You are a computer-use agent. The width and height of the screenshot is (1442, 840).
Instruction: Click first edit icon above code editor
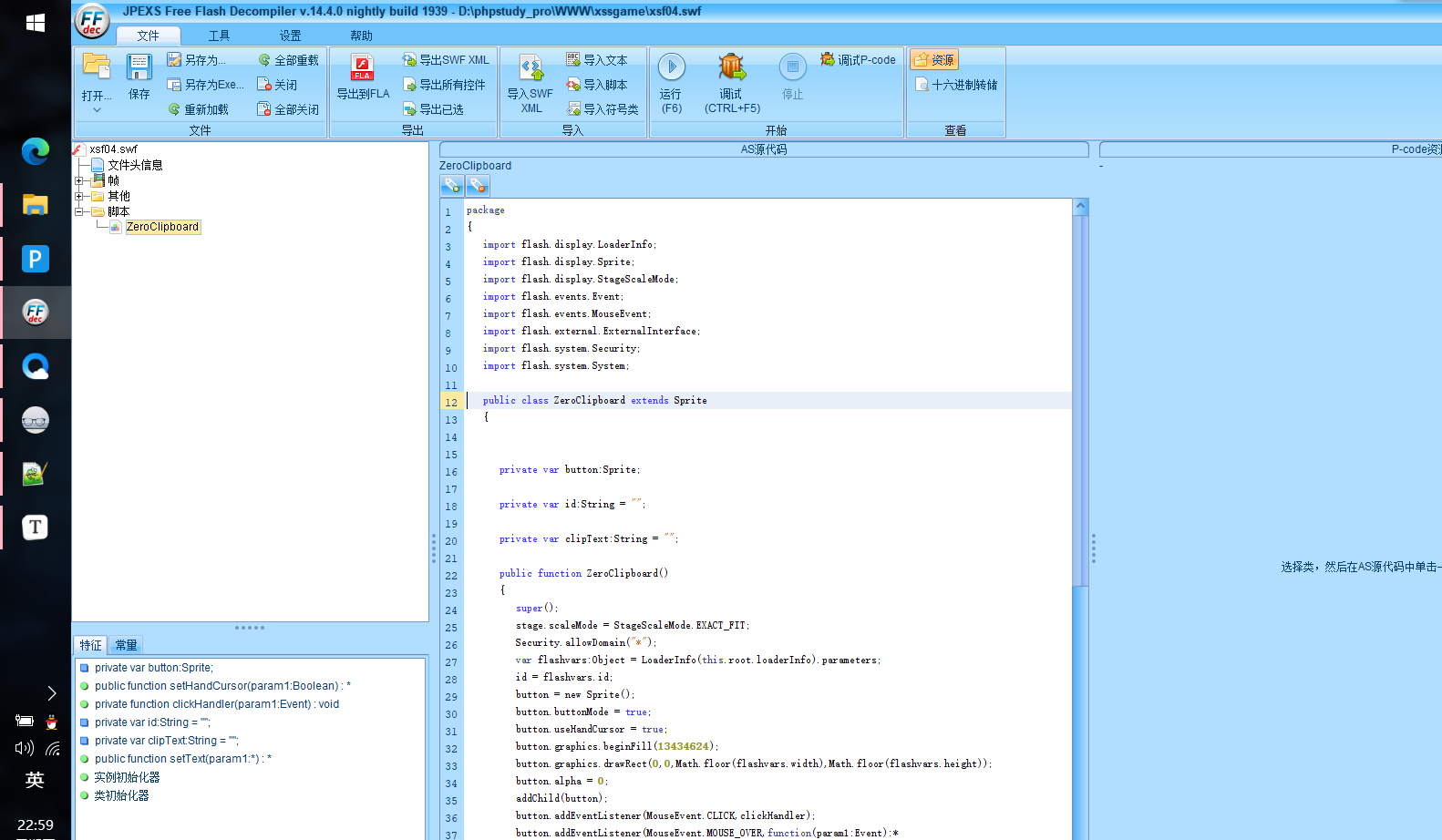(452, 186)
